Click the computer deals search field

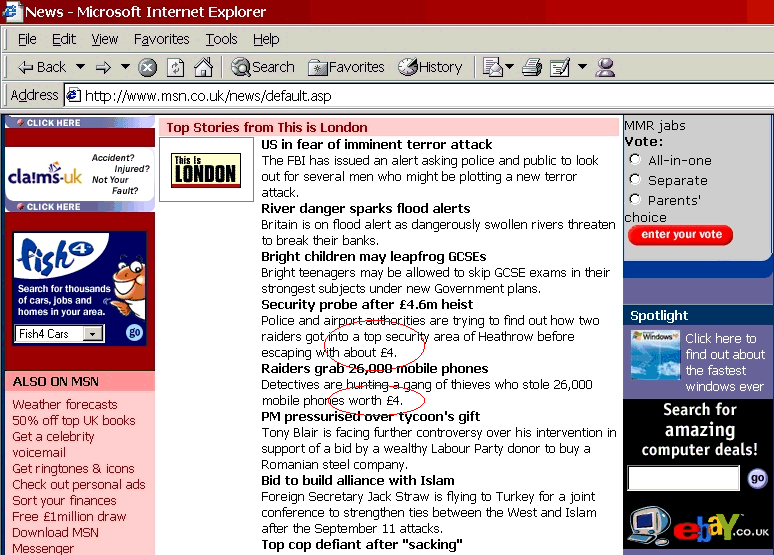(x=684, y=477)
